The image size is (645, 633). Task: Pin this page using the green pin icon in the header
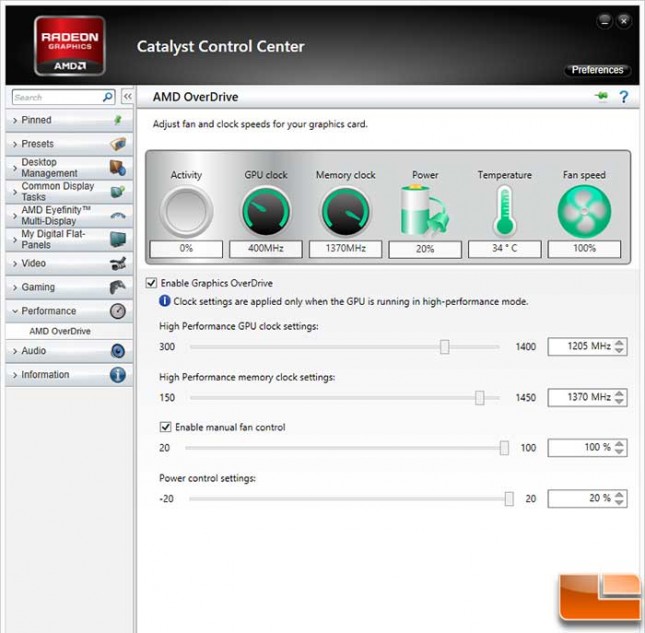pyautogui.click(x=601, y=96)
